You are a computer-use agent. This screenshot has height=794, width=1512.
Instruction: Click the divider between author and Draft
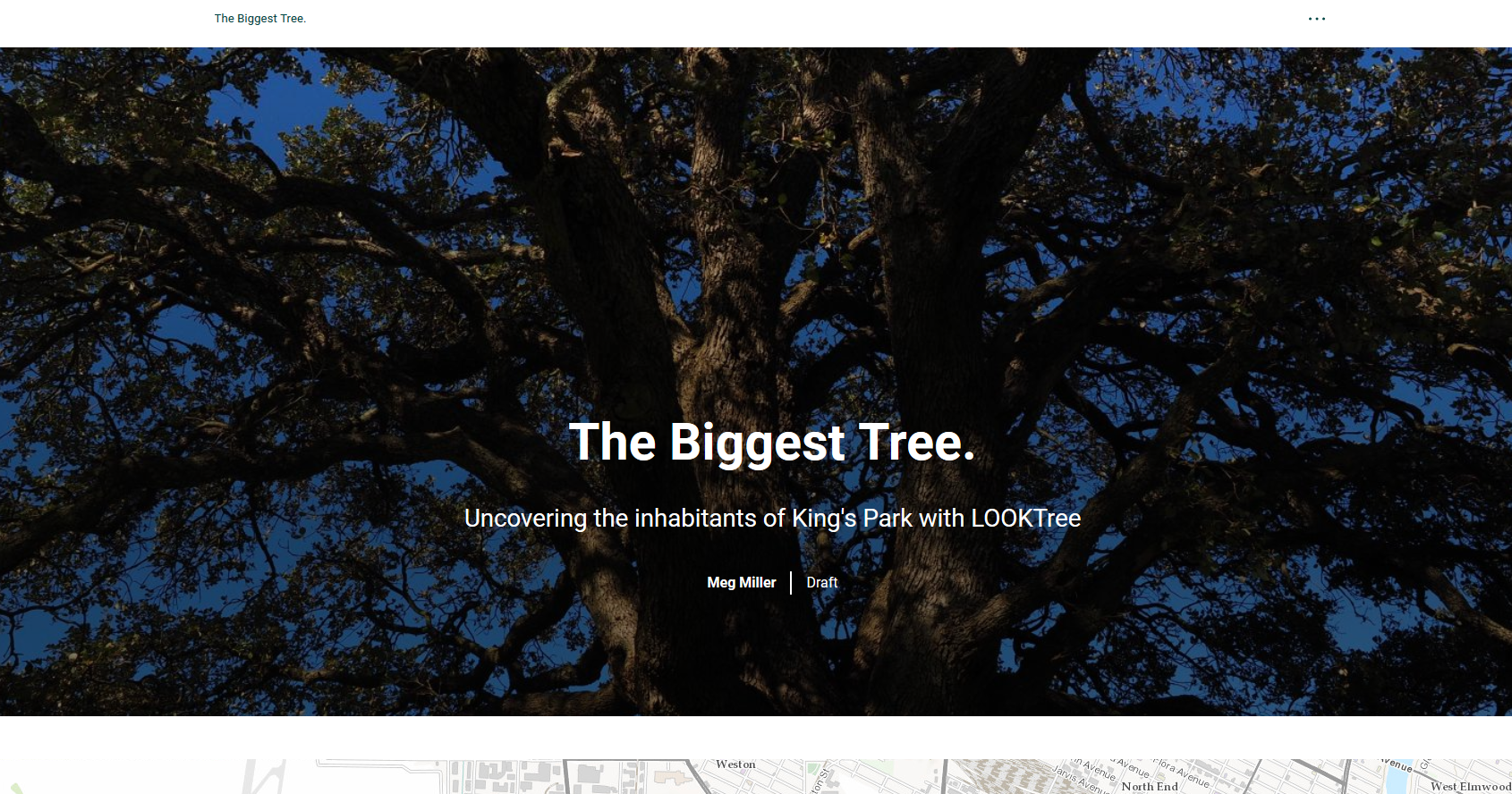(791, 583)
